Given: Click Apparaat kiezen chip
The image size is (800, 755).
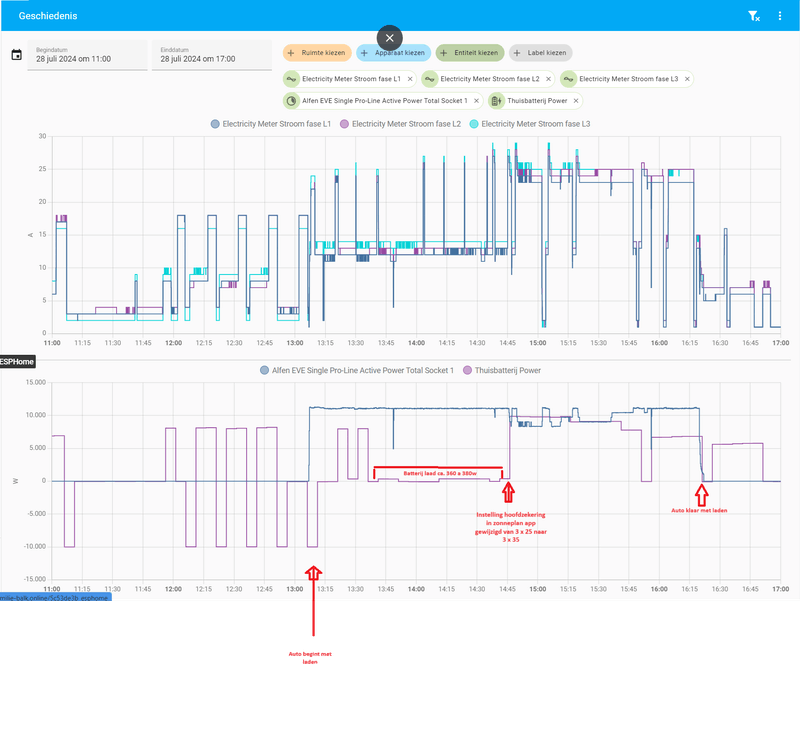Looking at the screenshot, I should (x=393, y=53).
